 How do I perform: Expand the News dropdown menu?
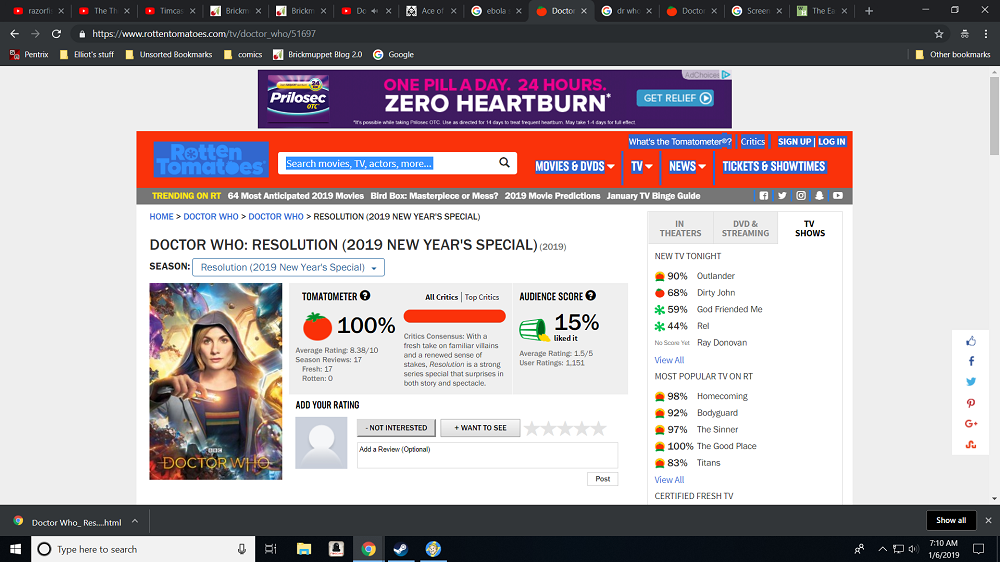pyautogui.click(x=687, y=166)
